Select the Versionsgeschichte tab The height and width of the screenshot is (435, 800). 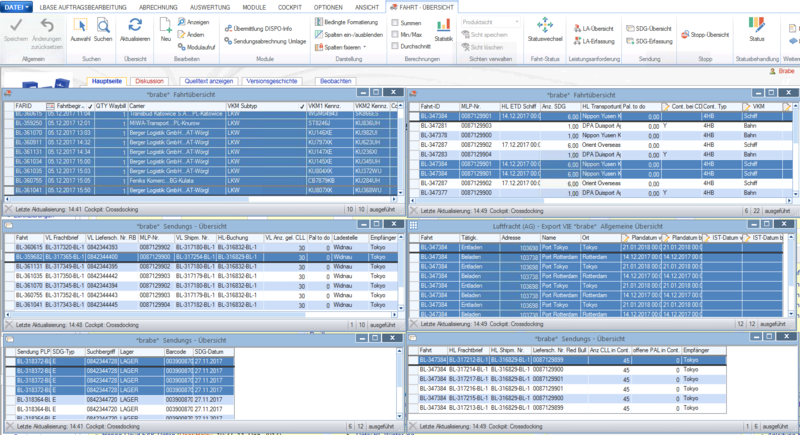tap(271, 81)
